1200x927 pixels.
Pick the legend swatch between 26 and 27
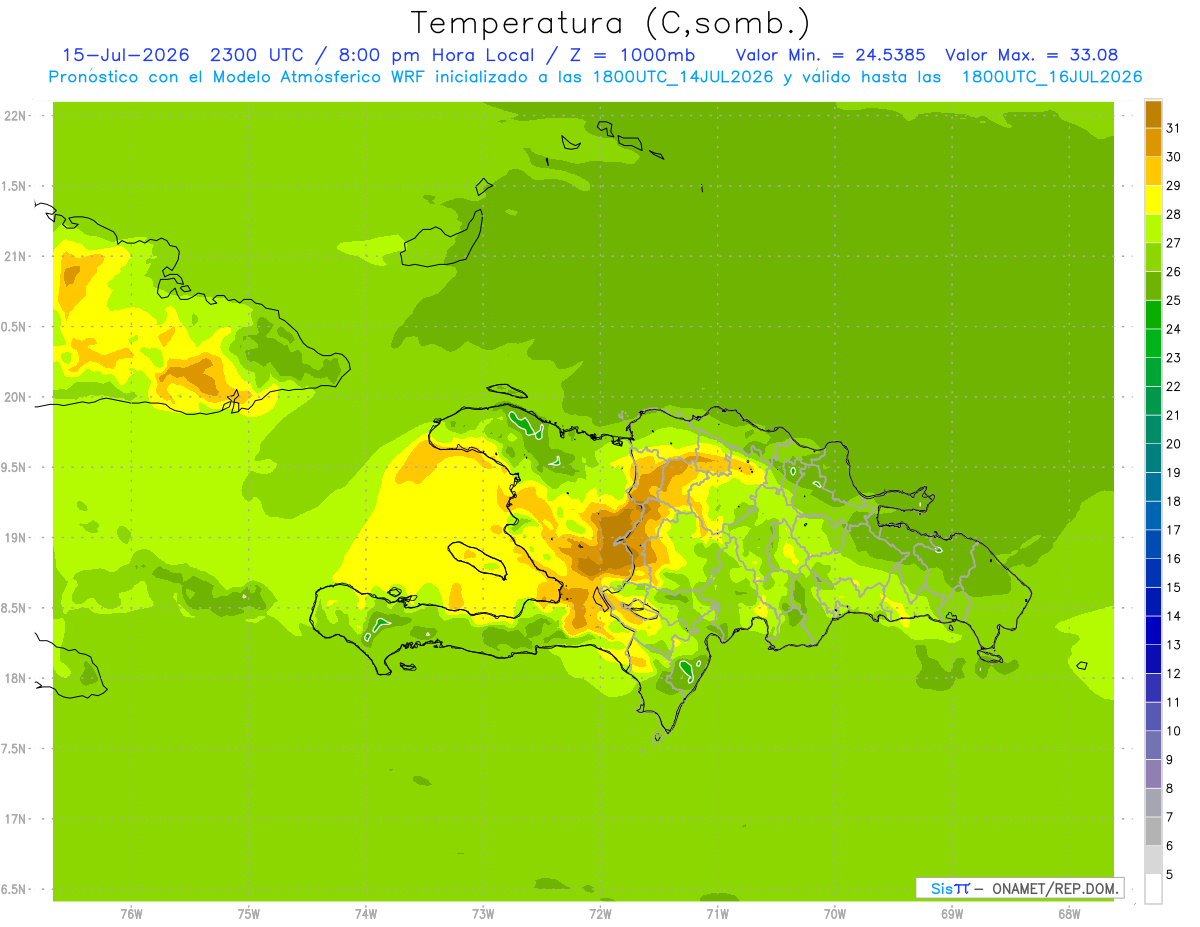pos(1153,257)
